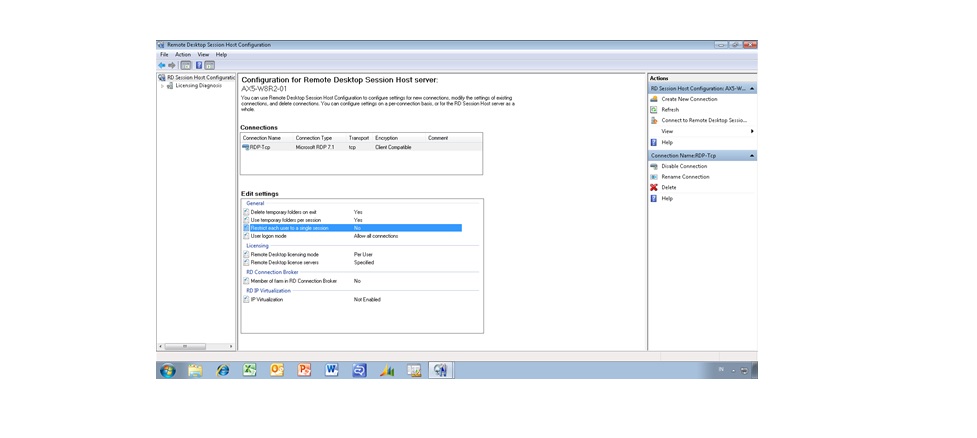Click Rename Connection in the Actions pane
This screenshot has width=977, height=438.
685,177
